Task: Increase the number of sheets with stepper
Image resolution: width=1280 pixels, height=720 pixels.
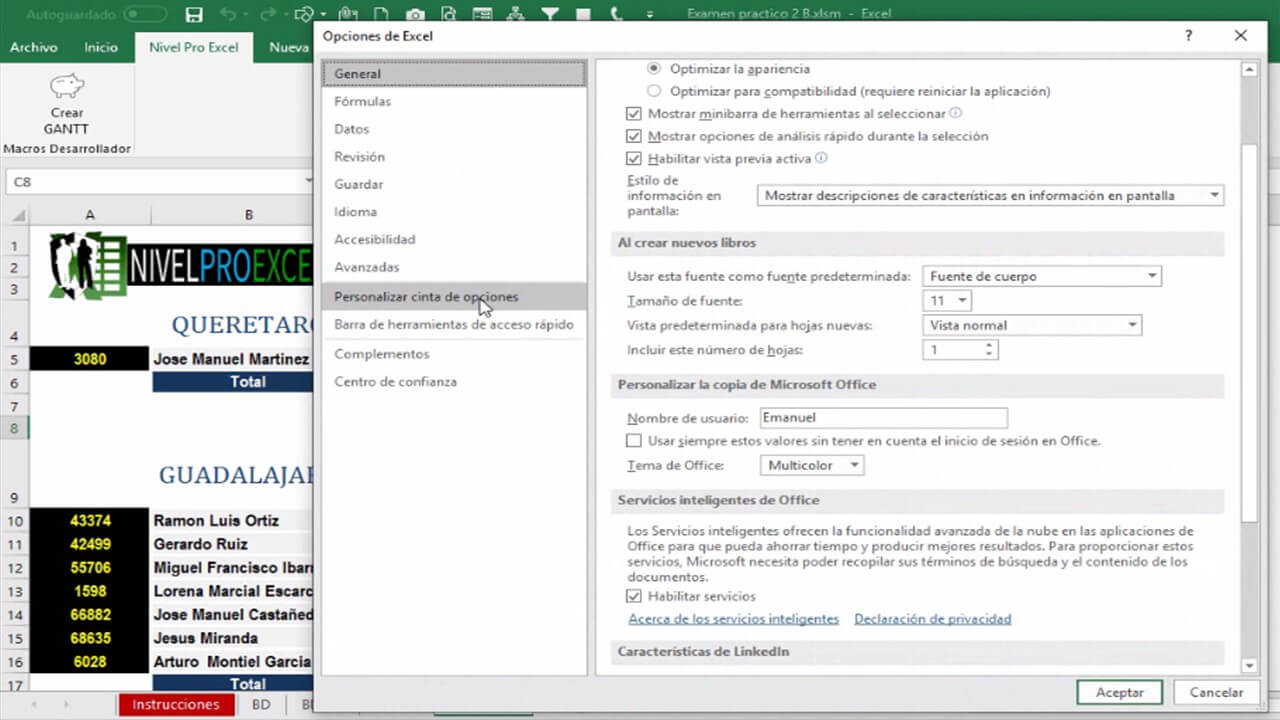Action: coord(989,346)
